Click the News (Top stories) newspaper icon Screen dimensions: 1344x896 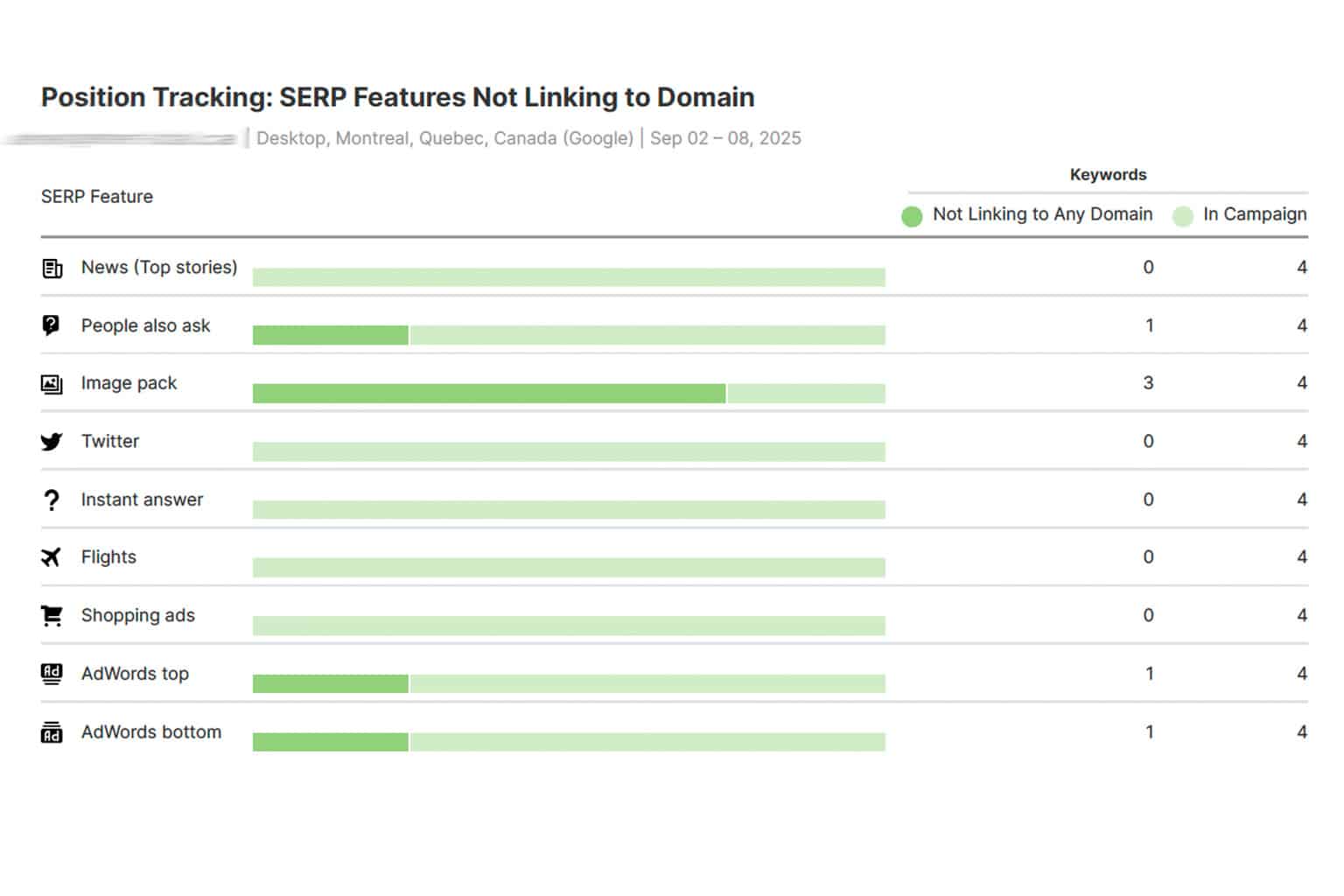(x=52, y=269)
